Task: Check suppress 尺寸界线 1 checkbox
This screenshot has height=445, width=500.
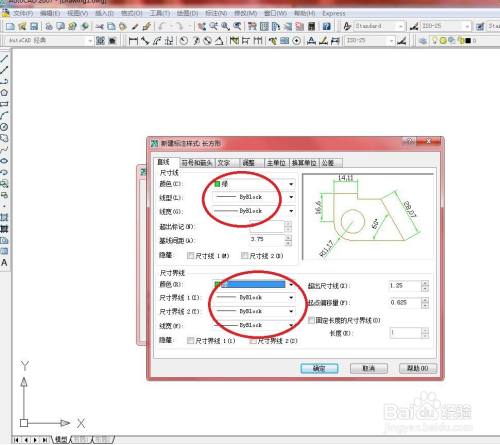Action: [190, 340]
